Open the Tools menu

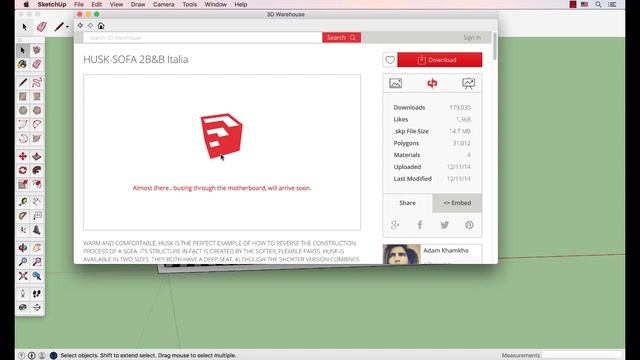[189, 4]
